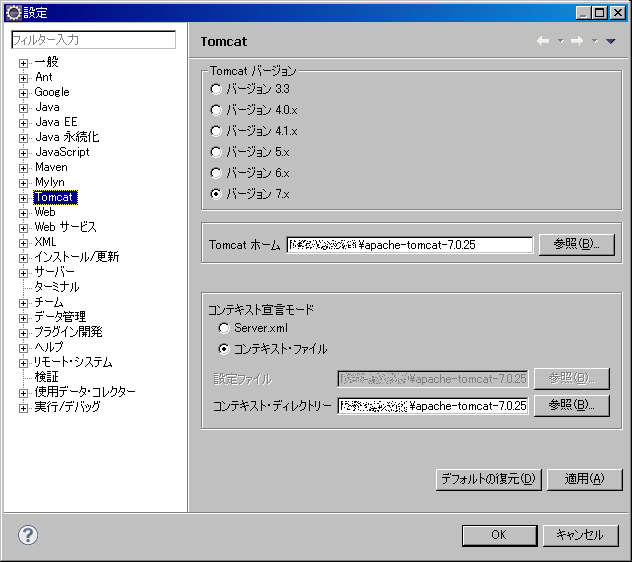Expand the XML tree node
632x562 pixels.
click(23, 243)
